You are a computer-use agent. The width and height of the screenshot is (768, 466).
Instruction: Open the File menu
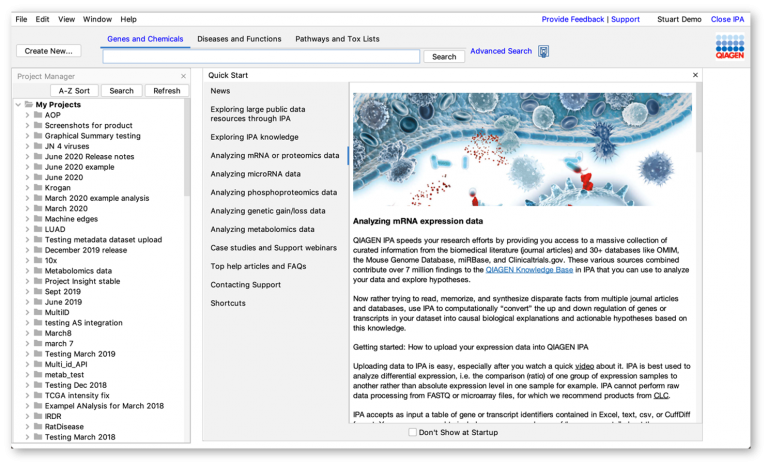coord(22,19)
